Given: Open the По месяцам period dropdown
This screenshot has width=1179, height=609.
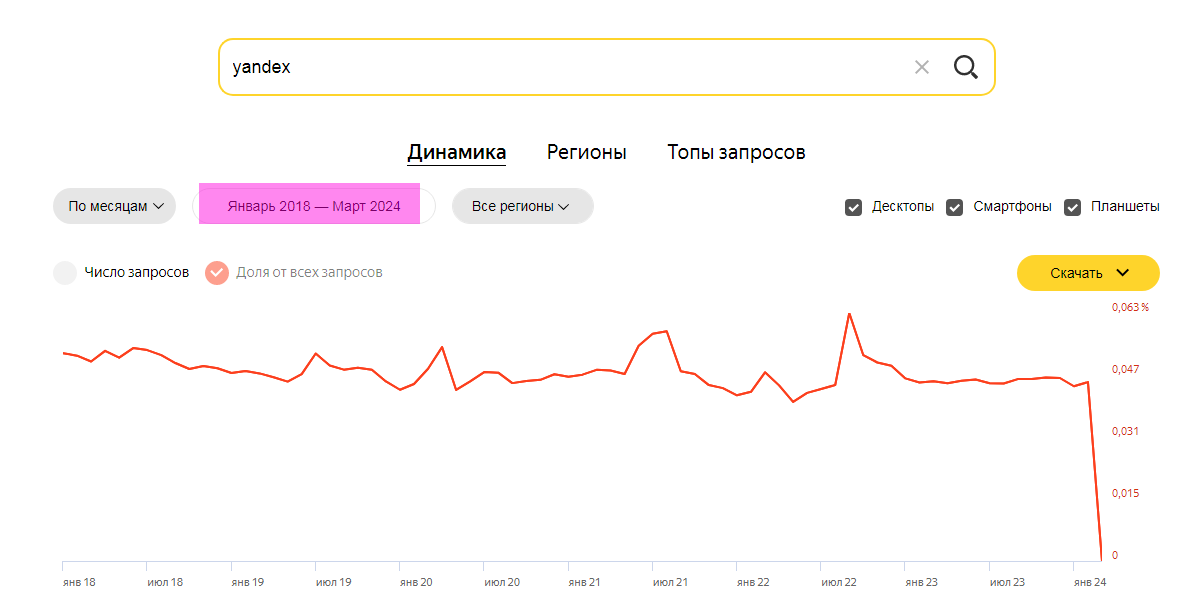Looking at the screenshot, I should click(x=114, y=206).
